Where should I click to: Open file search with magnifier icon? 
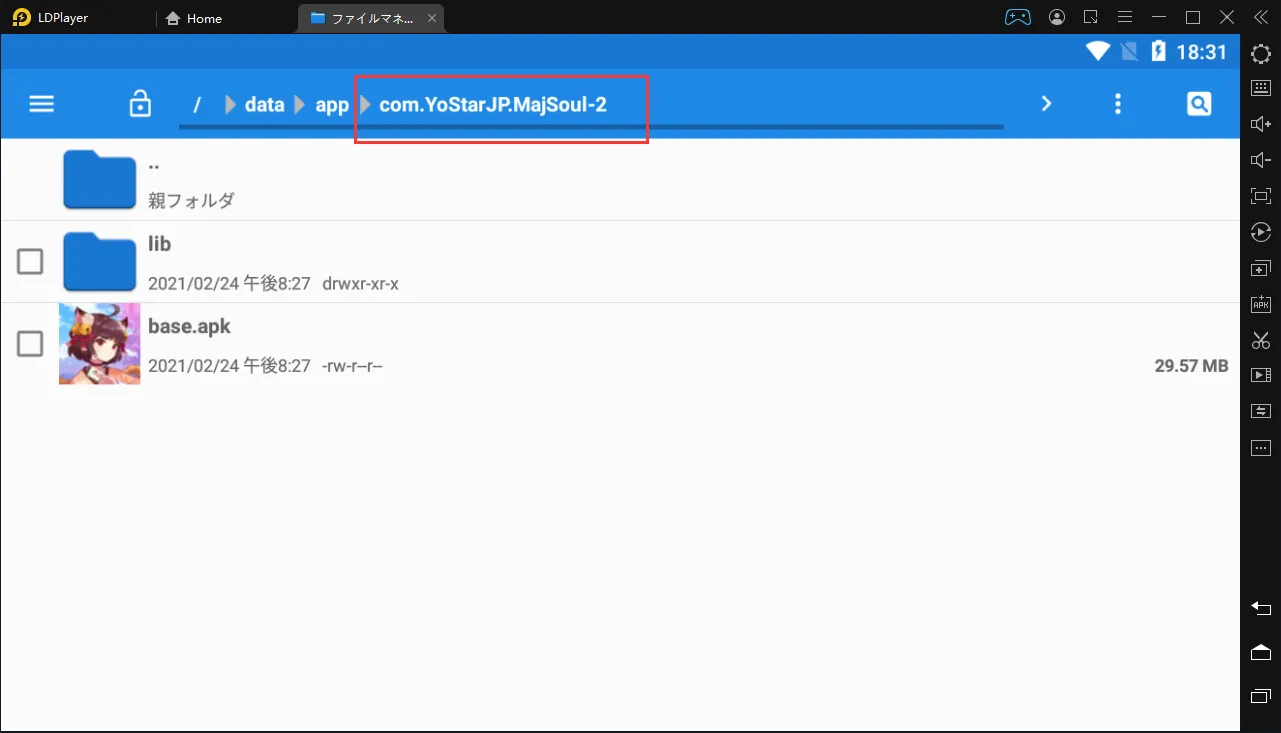[1199, 103]
